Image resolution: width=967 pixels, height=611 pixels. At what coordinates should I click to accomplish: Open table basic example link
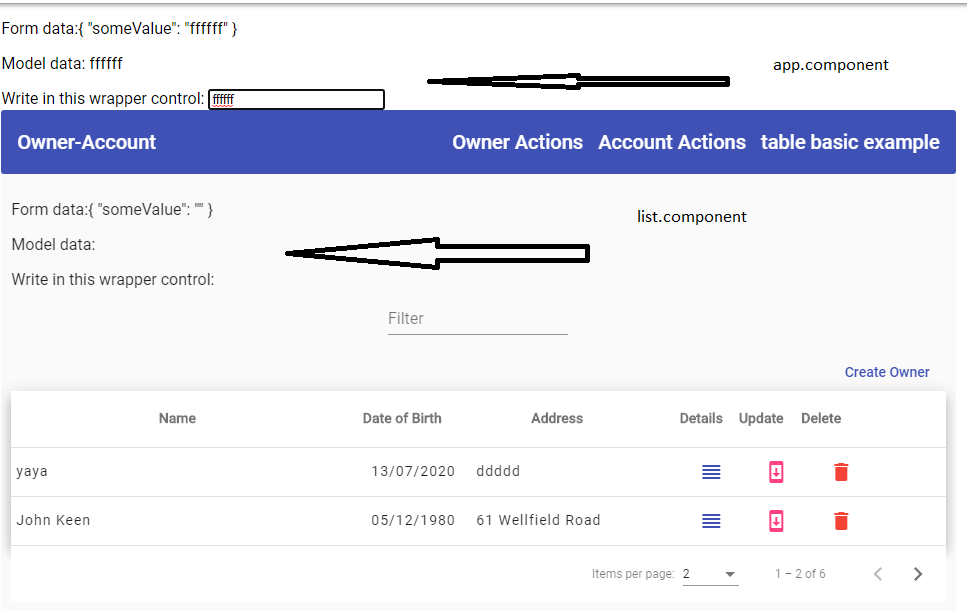point(850,142)
